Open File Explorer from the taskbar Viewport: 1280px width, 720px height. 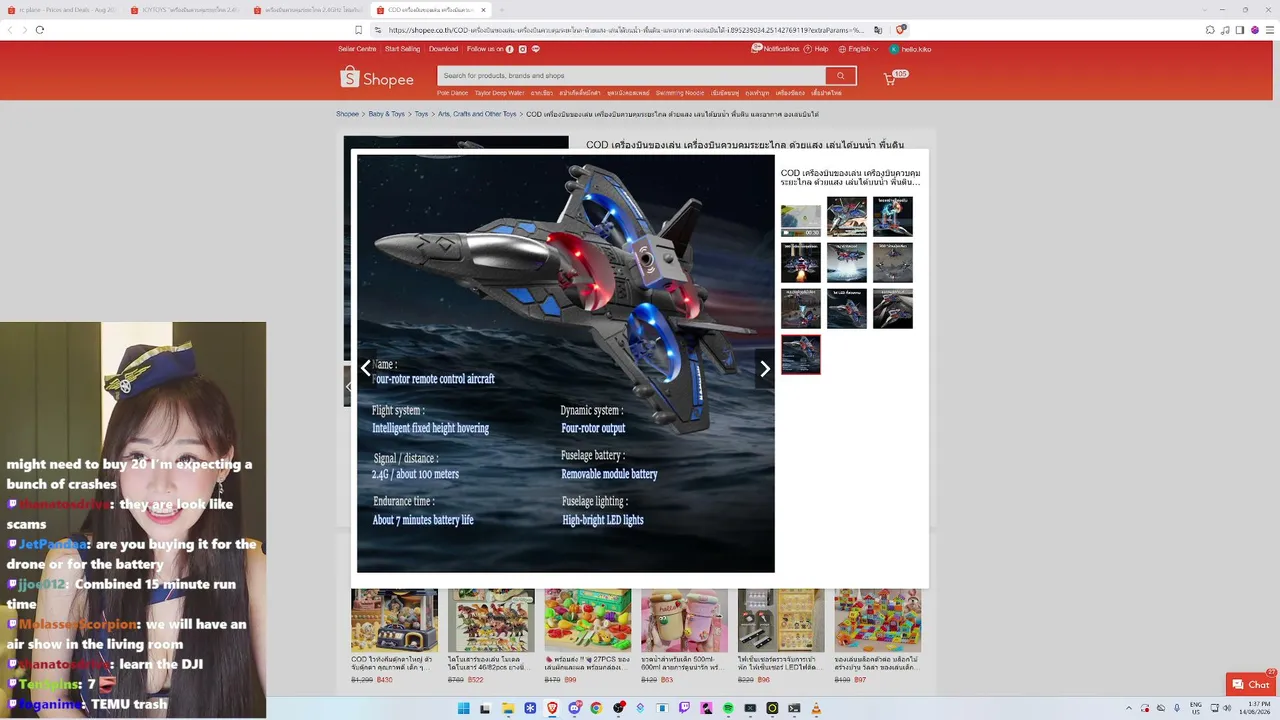(508, 709)
